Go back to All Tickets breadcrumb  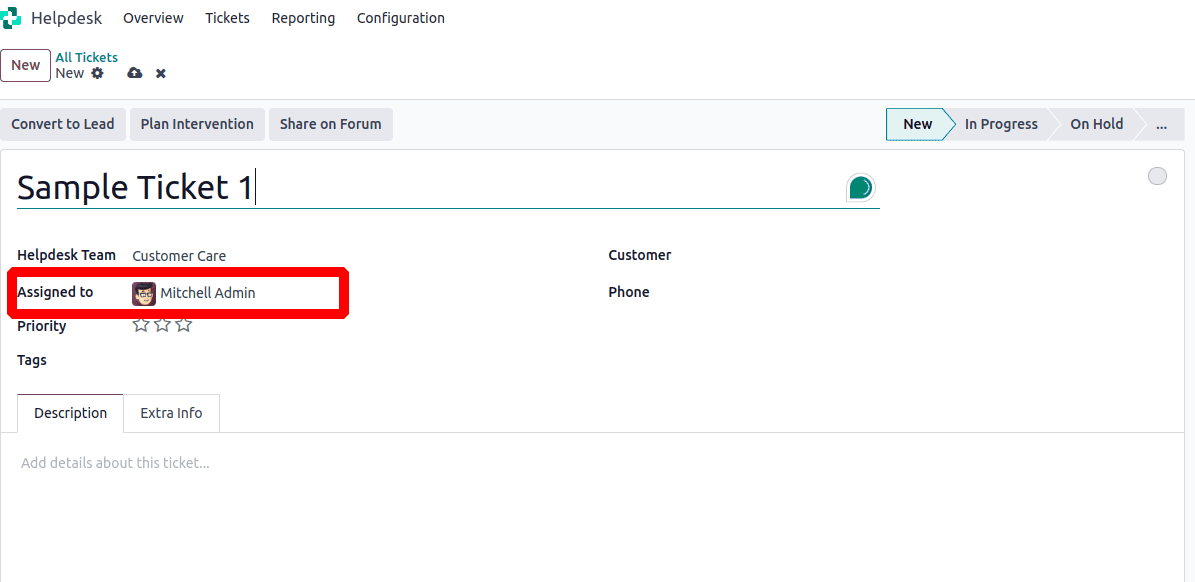[x=87, y=57]
